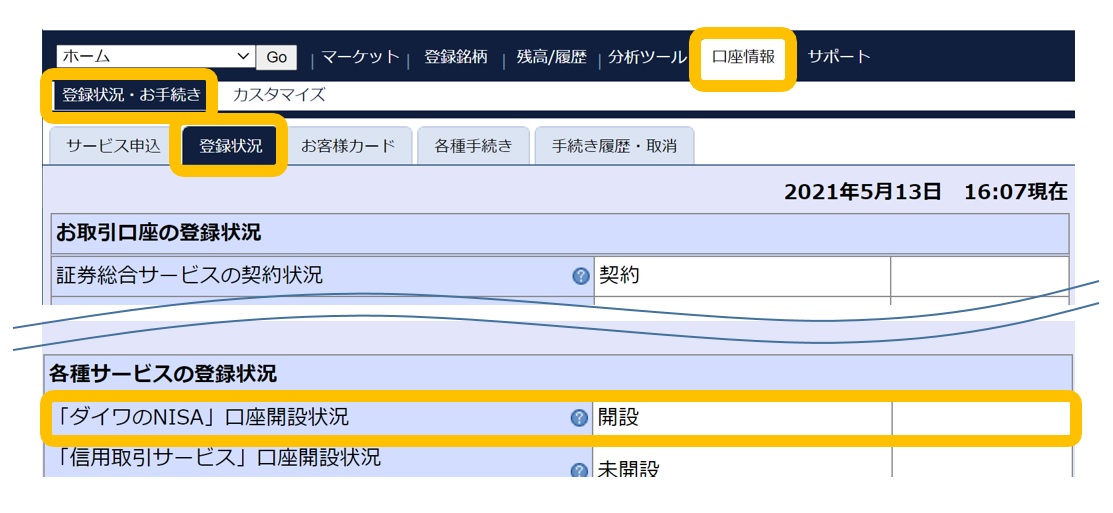Image resolution: width=1113 pixels, height=513 pixels.
Task: Switch to the 各種手続き tab
Action: coord(473,146)
